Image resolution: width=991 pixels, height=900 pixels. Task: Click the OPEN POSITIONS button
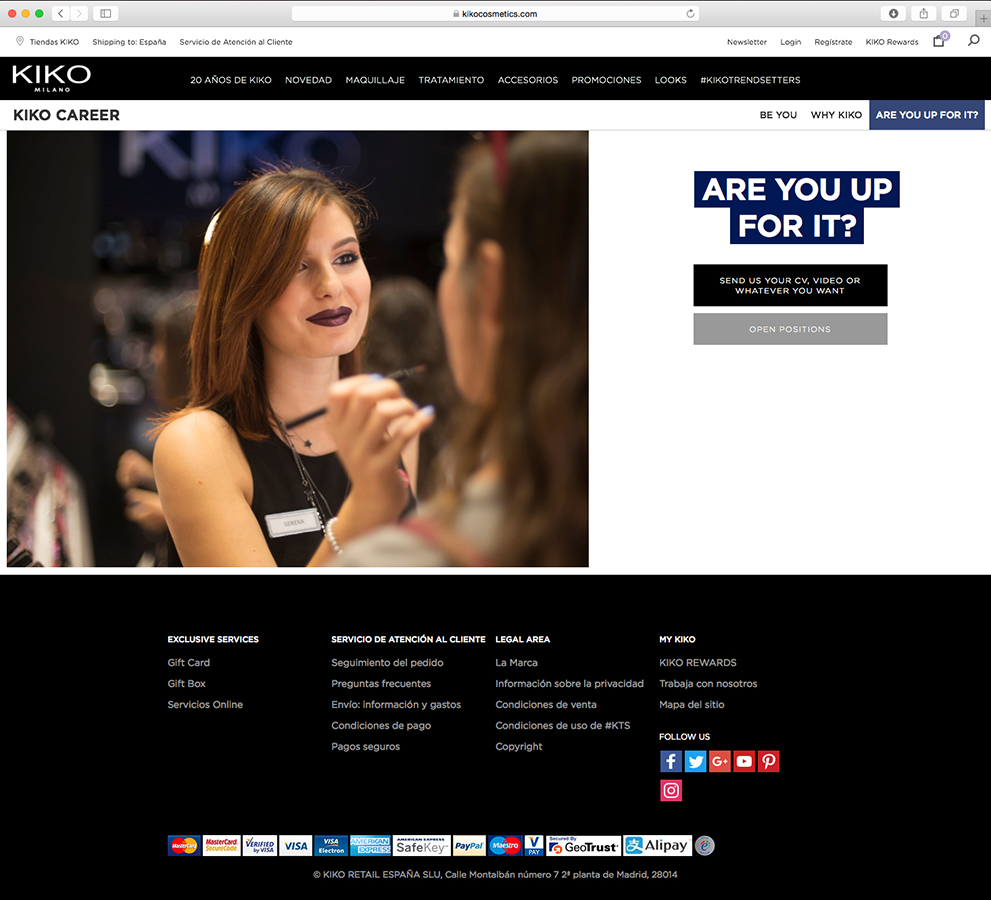point(790,329)
